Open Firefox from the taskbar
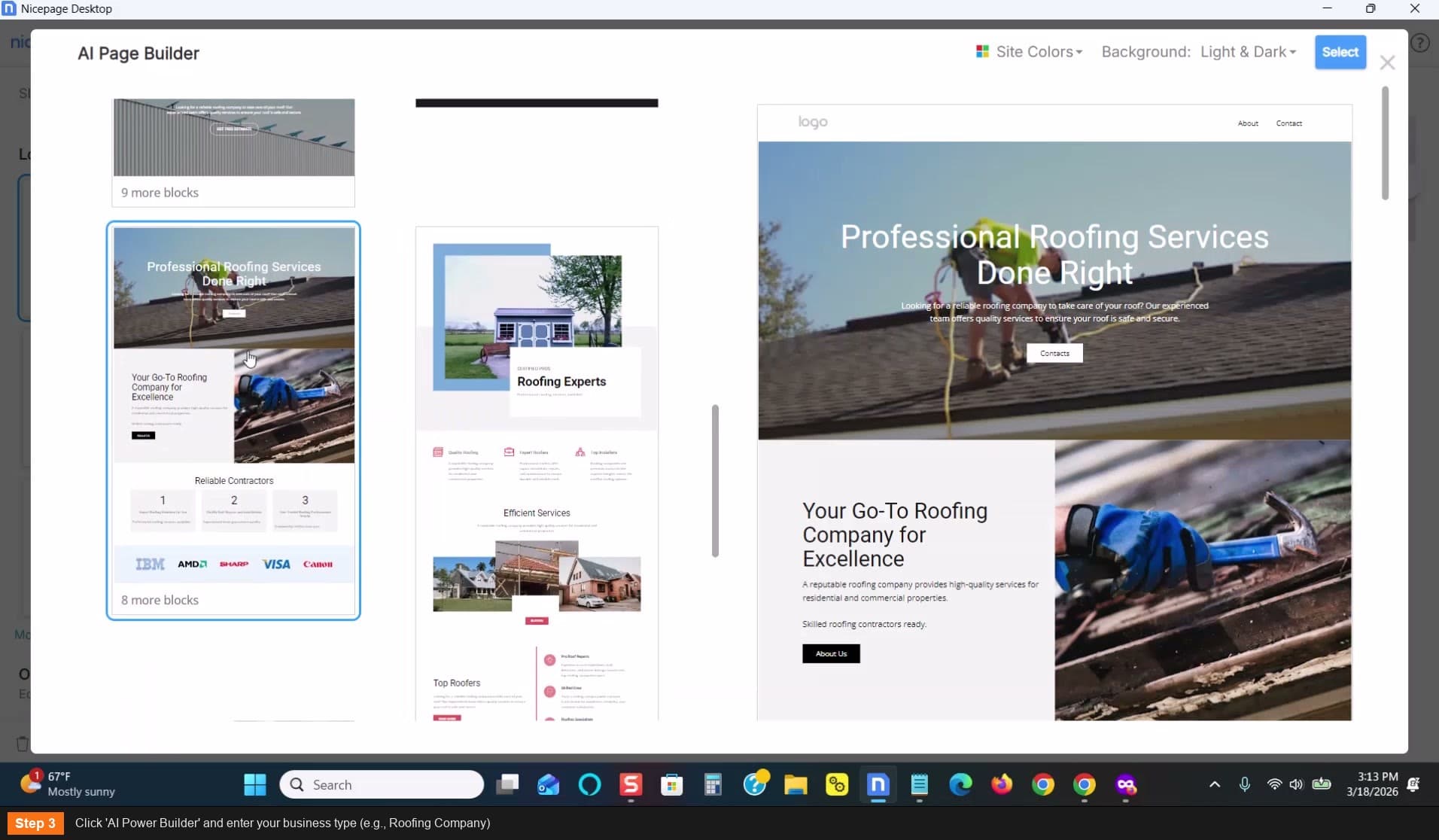The height and width of the screenshot is (840, 1439). (x=1002, y=784)
